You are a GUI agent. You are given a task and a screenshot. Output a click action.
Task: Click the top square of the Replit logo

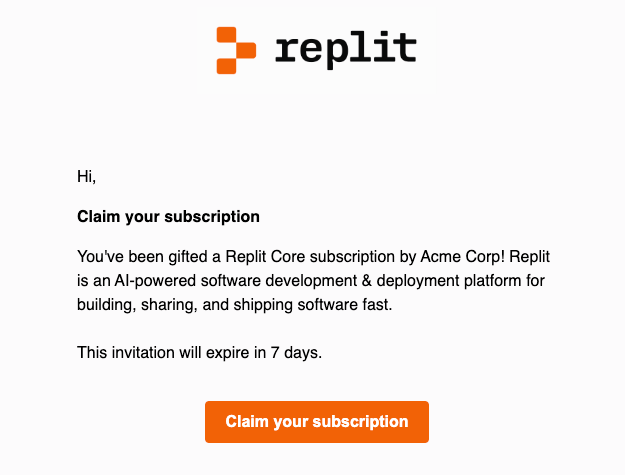[226, 34]
